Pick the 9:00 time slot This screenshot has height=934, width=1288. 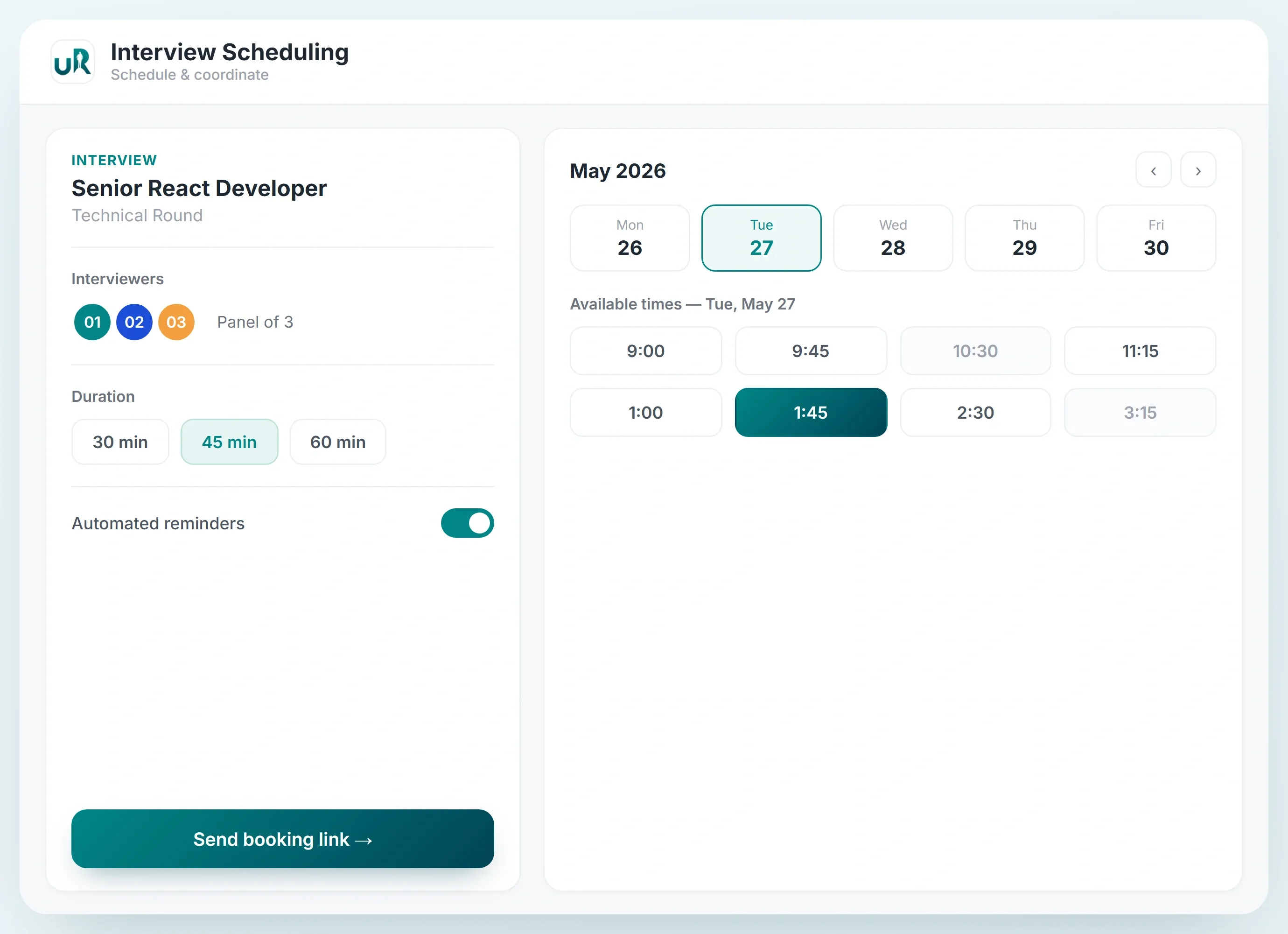pyautogui.click(x=646, y=351)
